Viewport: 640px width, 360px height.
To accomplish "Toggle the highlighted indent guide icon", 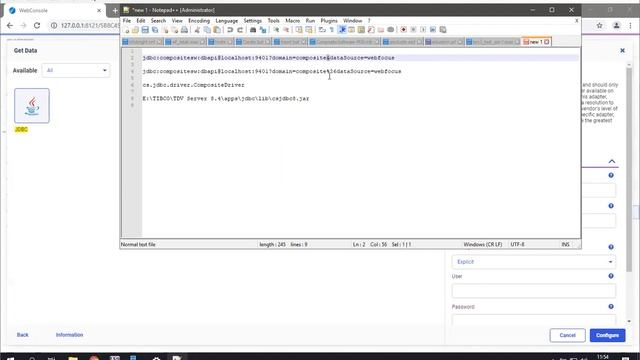I will point(342,30).
